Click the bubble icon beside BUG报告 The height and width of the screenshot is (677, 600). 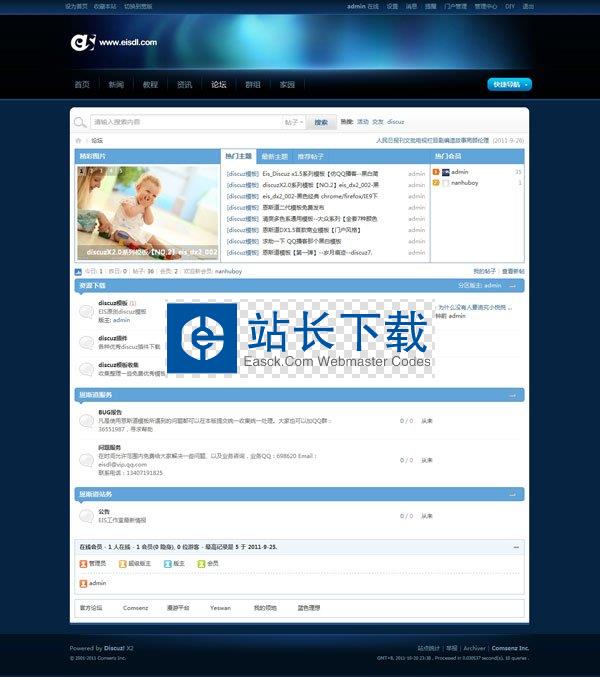86,421
